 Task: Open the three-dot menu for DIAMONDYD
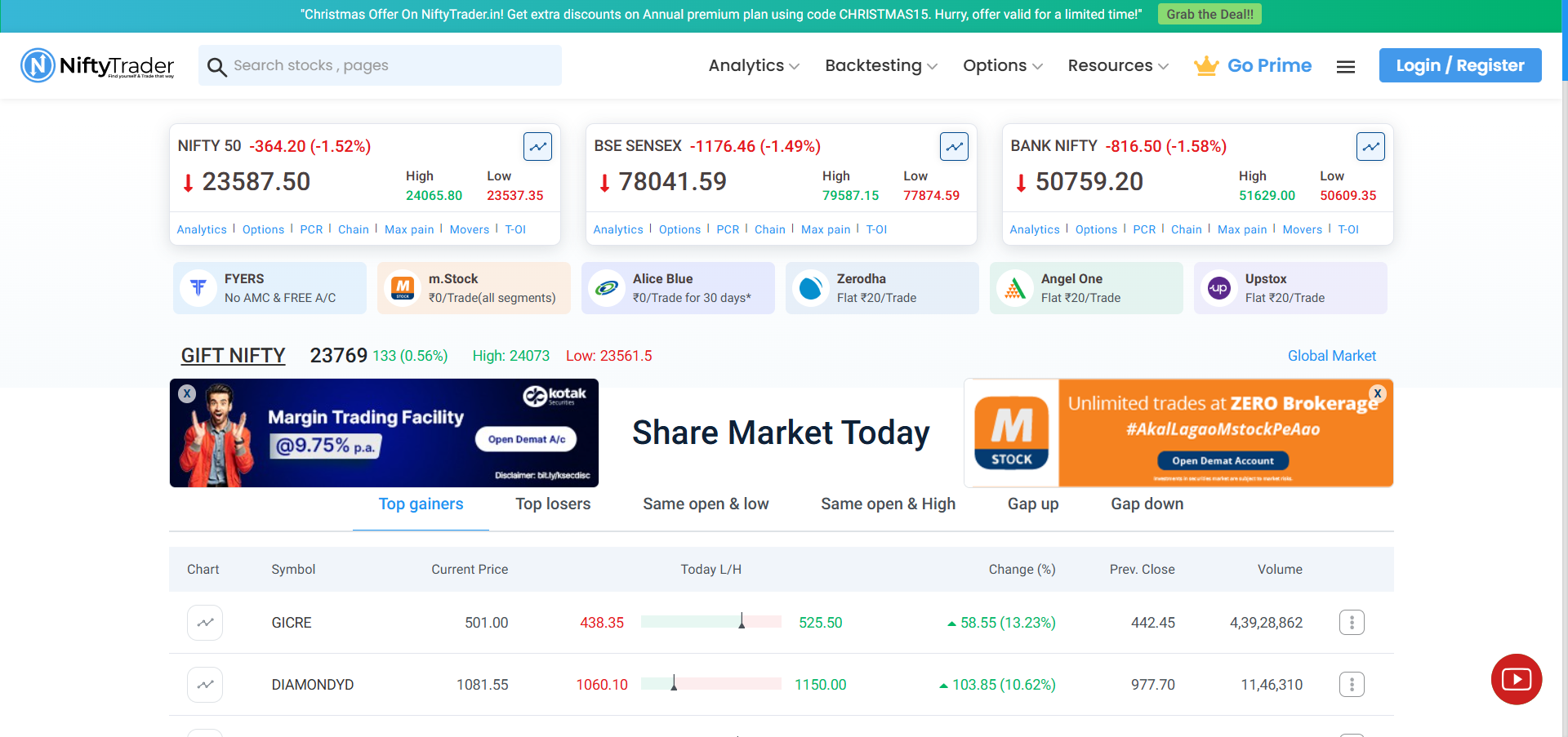[1352, 685]
